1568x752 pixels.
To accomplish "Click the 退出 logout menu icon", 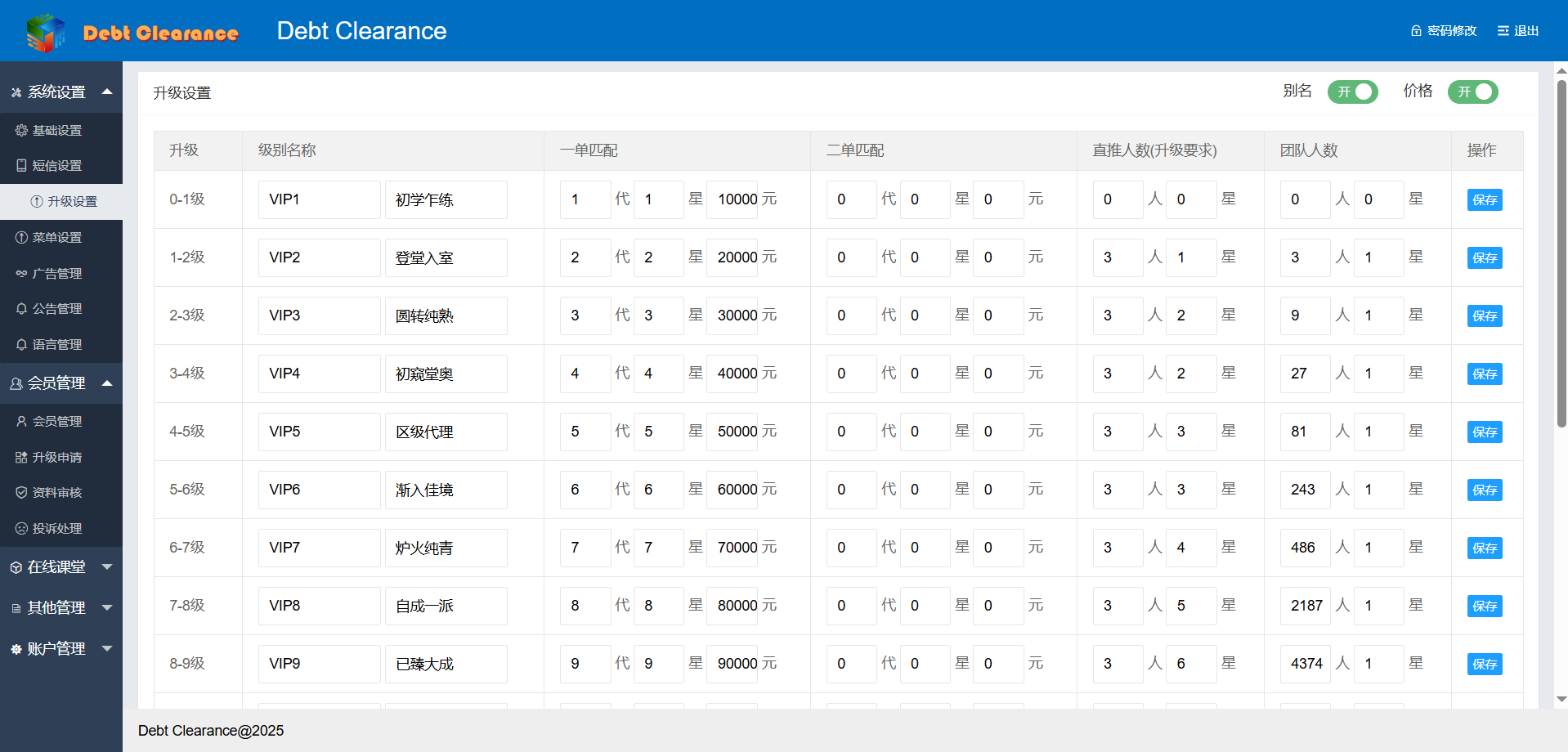I will 1503,31.
